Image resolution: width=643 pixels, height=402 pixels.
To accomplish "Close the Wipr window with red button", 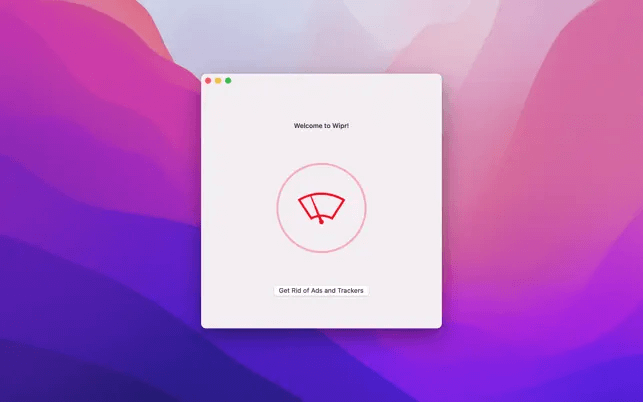I will (x=208, y=80).
